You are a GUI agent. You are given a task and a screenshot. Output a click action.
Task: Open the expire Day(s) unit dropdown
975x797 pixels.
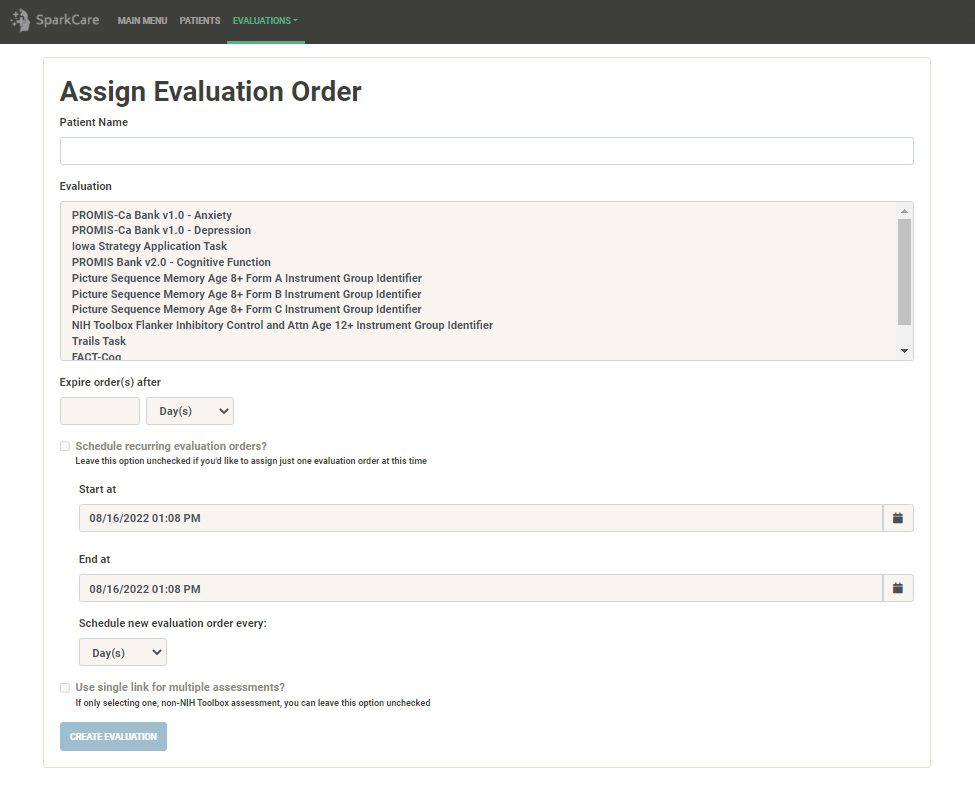click(x=190, y=411)
